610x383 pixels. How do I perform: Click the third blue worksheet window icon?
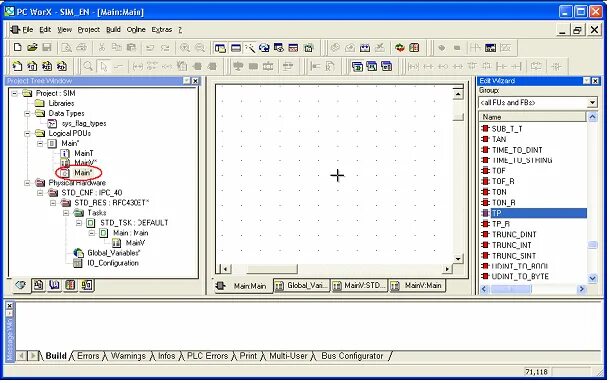[386, 66]
